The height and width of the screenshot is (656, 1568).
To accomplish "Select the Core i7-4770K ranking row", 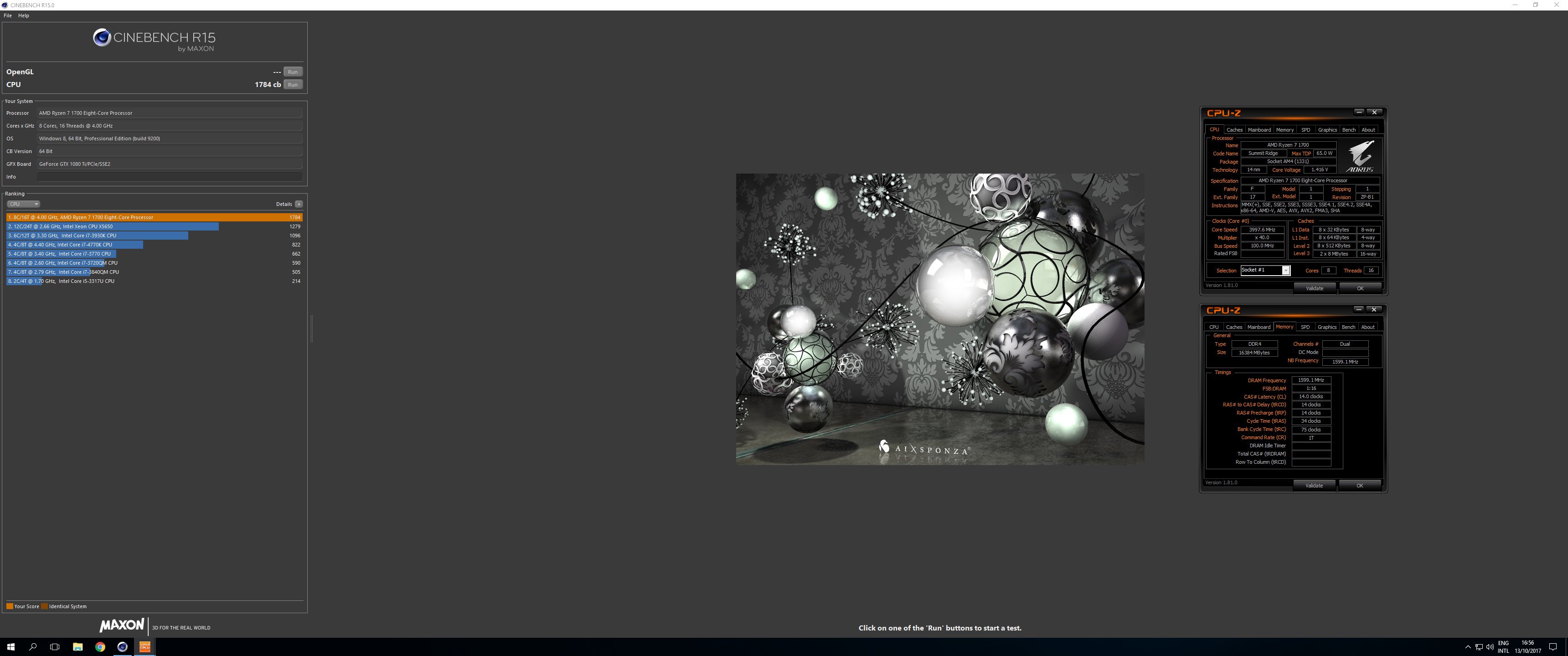I will point(154,245).
